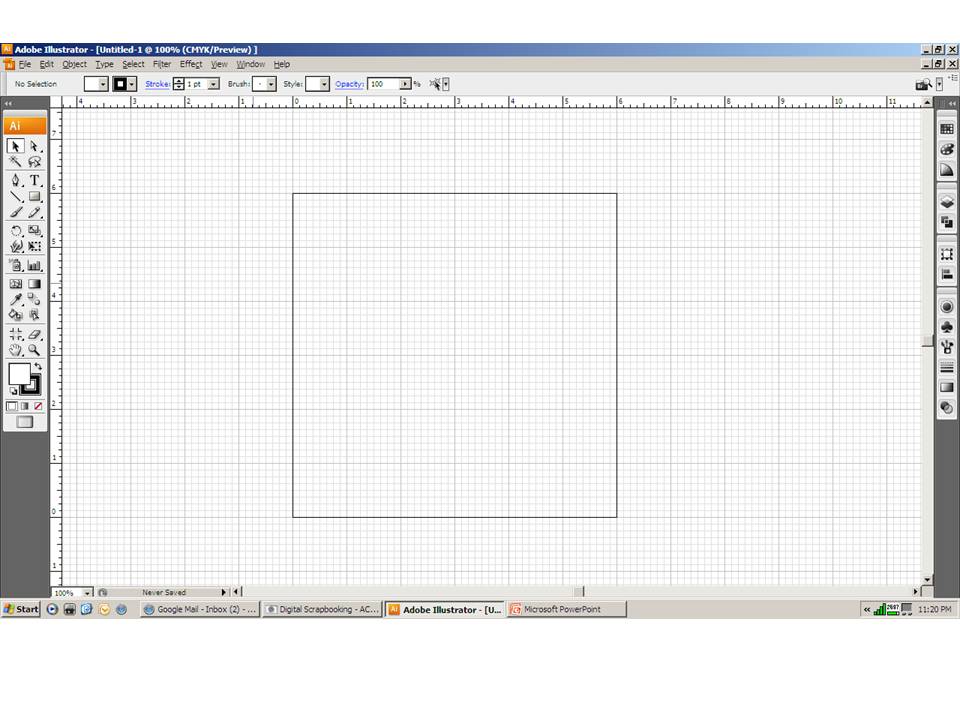Open the Color Guide panel icon
Image resolution: width=960 pixels, height=720 pixels.
tap(947, 170)
